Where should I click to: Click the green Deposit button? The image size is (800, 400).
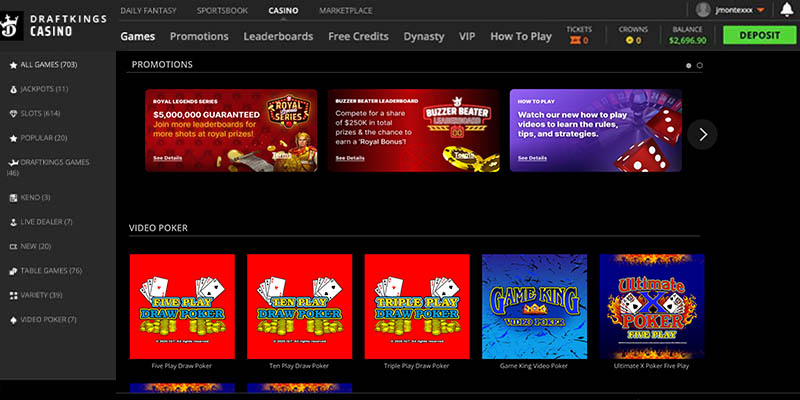[760, 35]
